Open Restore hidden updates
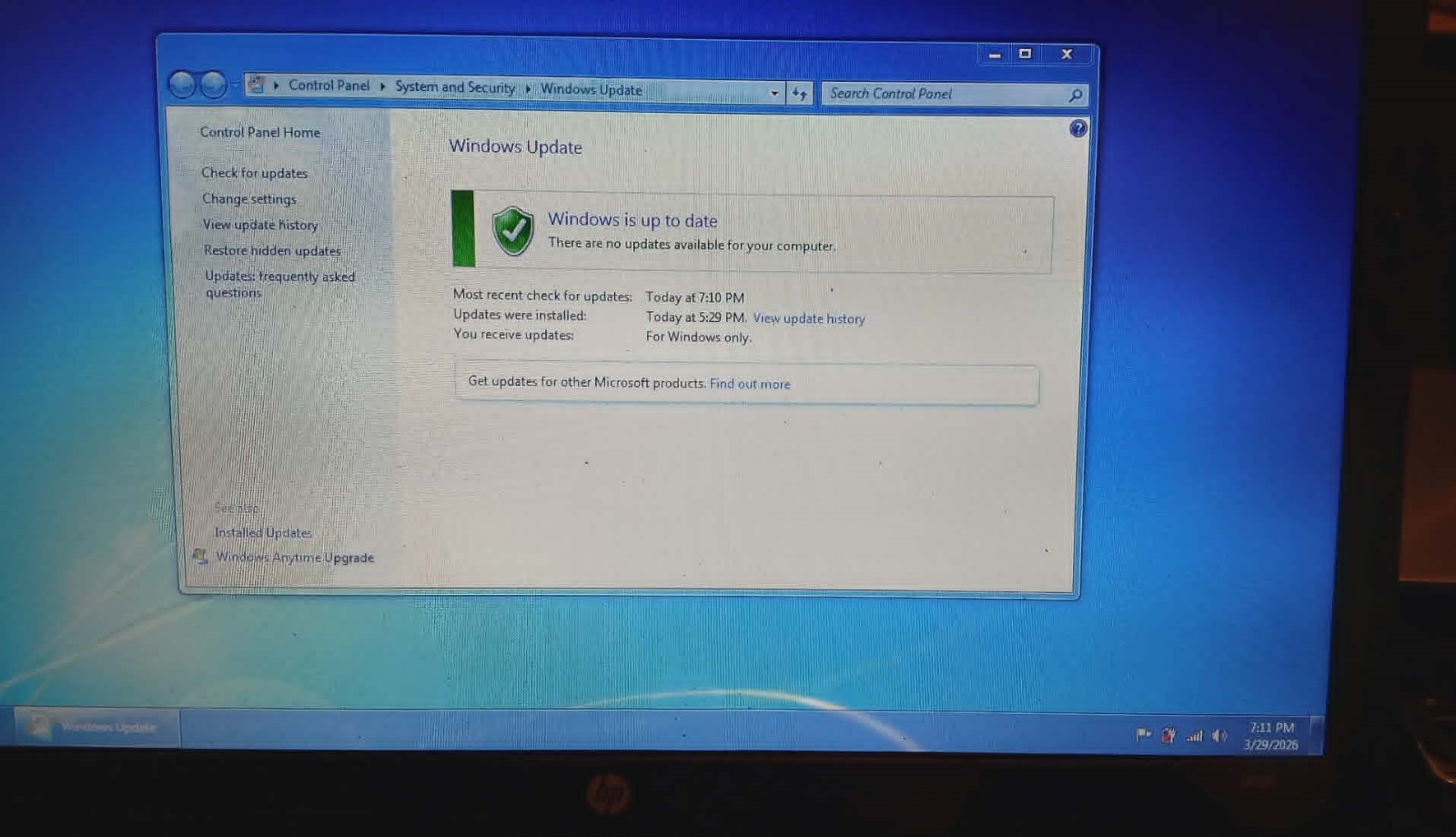 (272, 250)
